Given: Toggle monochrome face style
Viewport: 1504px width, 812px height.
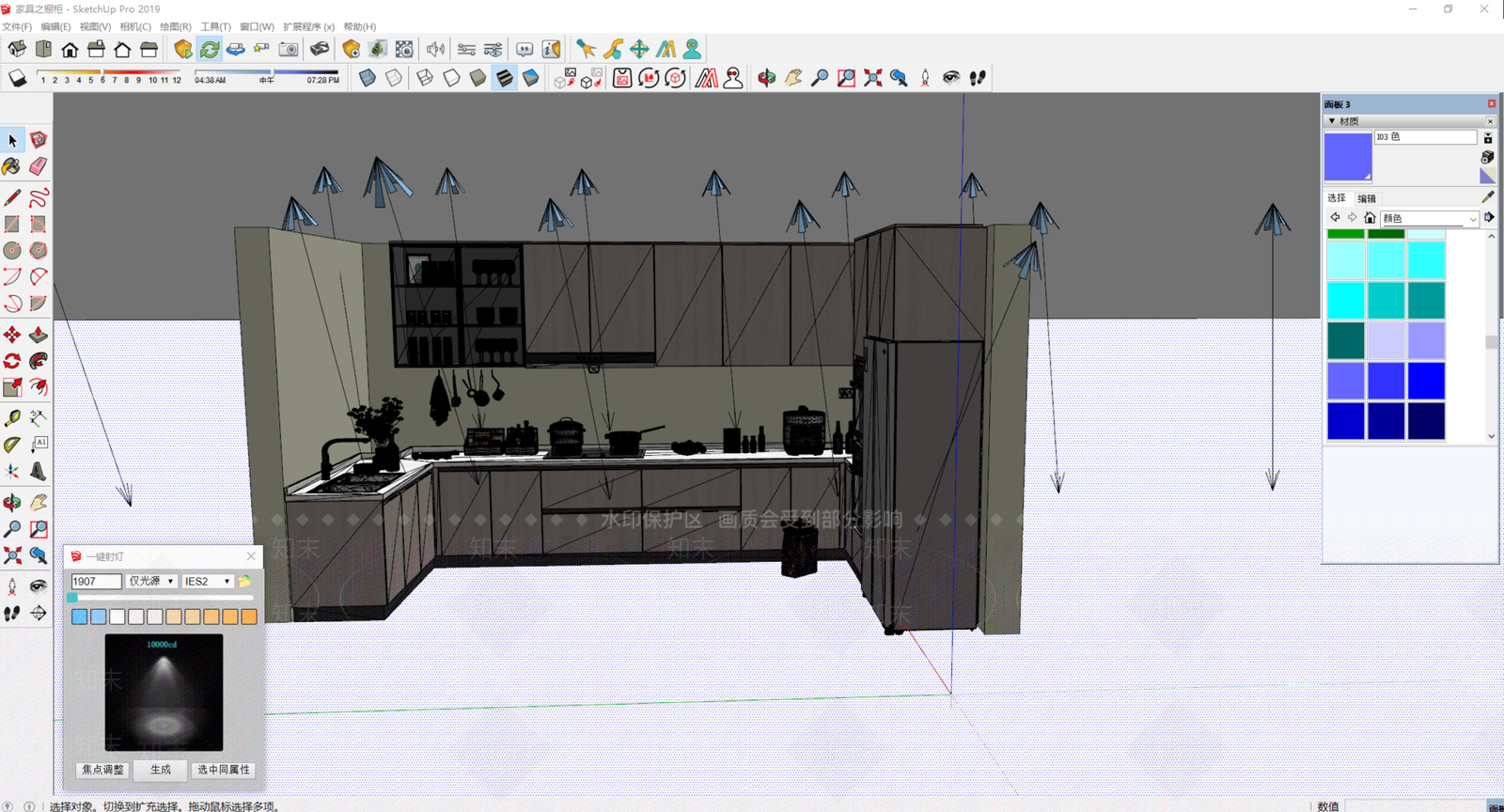Looking at the screenshot, I should tap(531, 78).
